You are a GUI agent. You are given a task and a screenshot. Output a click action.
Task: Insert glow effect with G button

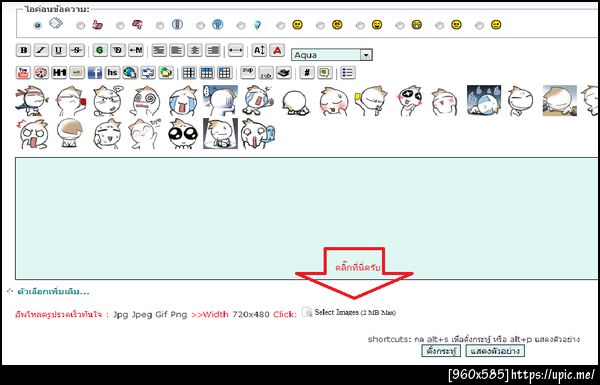100,50
